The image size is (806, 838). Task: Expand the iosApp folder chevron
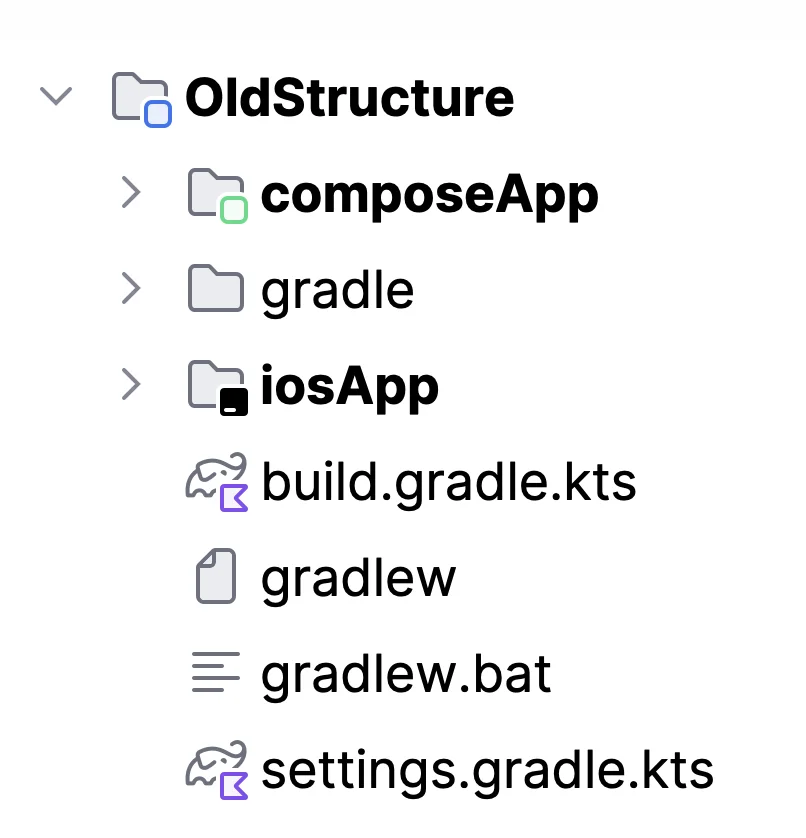(131, 384)
